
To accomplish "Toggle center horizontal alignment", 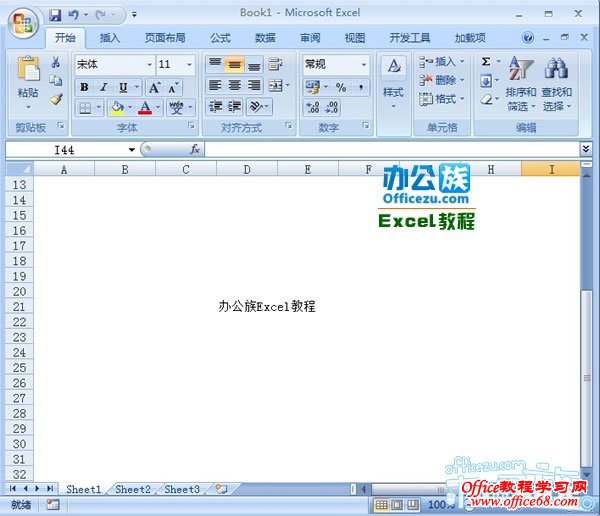I will coord(235,85).
